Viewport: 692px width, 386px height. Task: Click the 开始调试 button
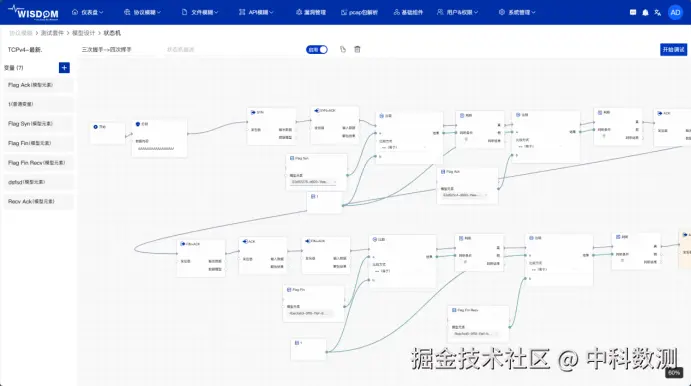click(673, 49)
